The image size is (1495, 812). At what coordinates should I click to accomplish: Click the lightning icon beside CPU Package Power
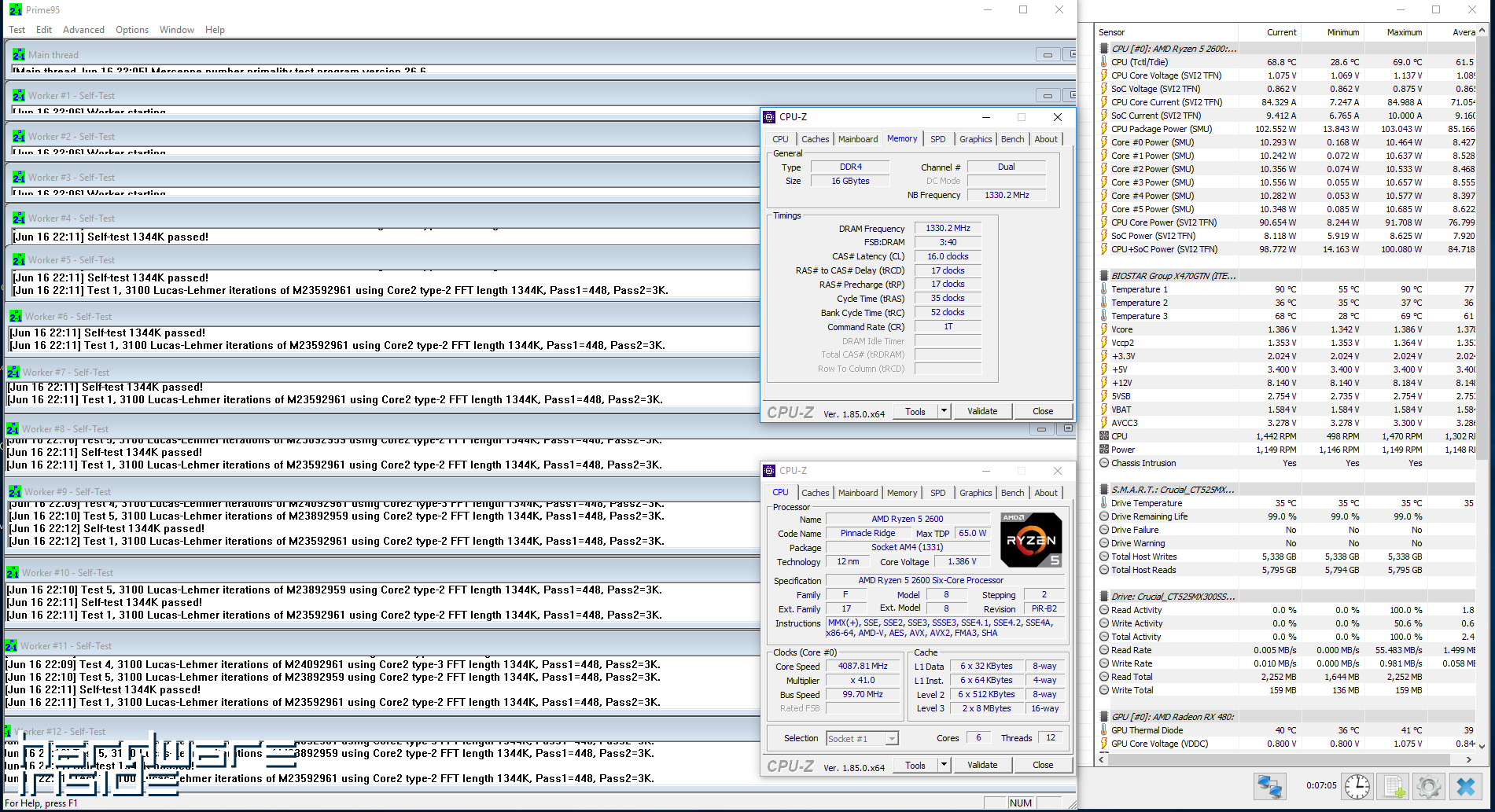pyautogui.click(x=1105, y=129)
